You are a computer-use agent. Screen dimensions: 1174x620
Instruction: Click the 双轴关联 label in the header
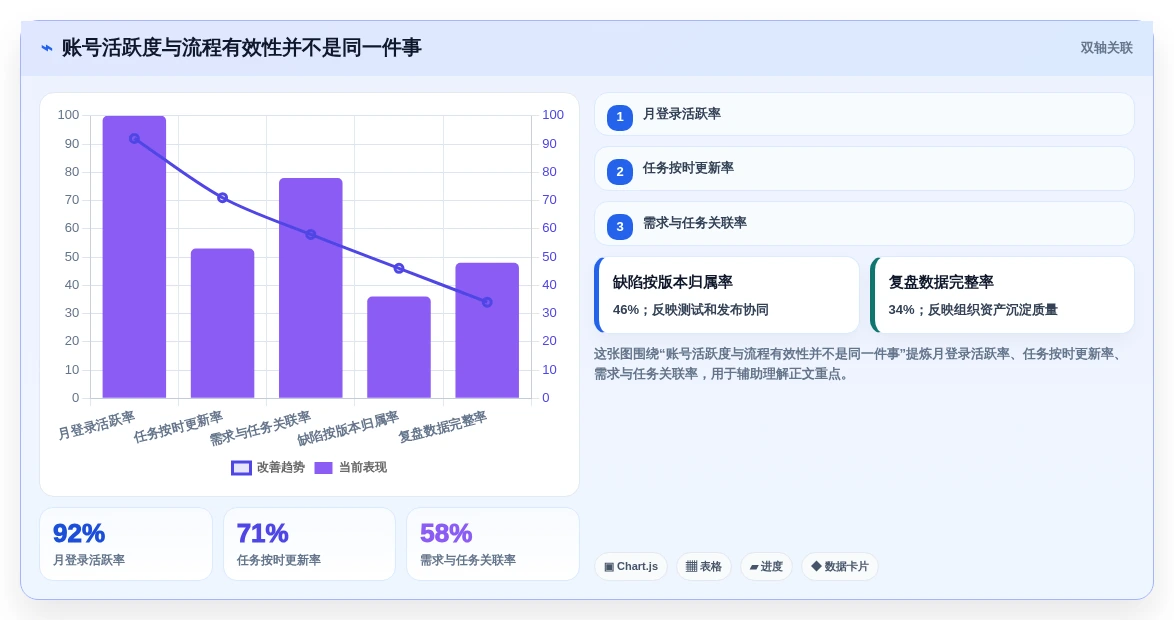click(1106, 48)
